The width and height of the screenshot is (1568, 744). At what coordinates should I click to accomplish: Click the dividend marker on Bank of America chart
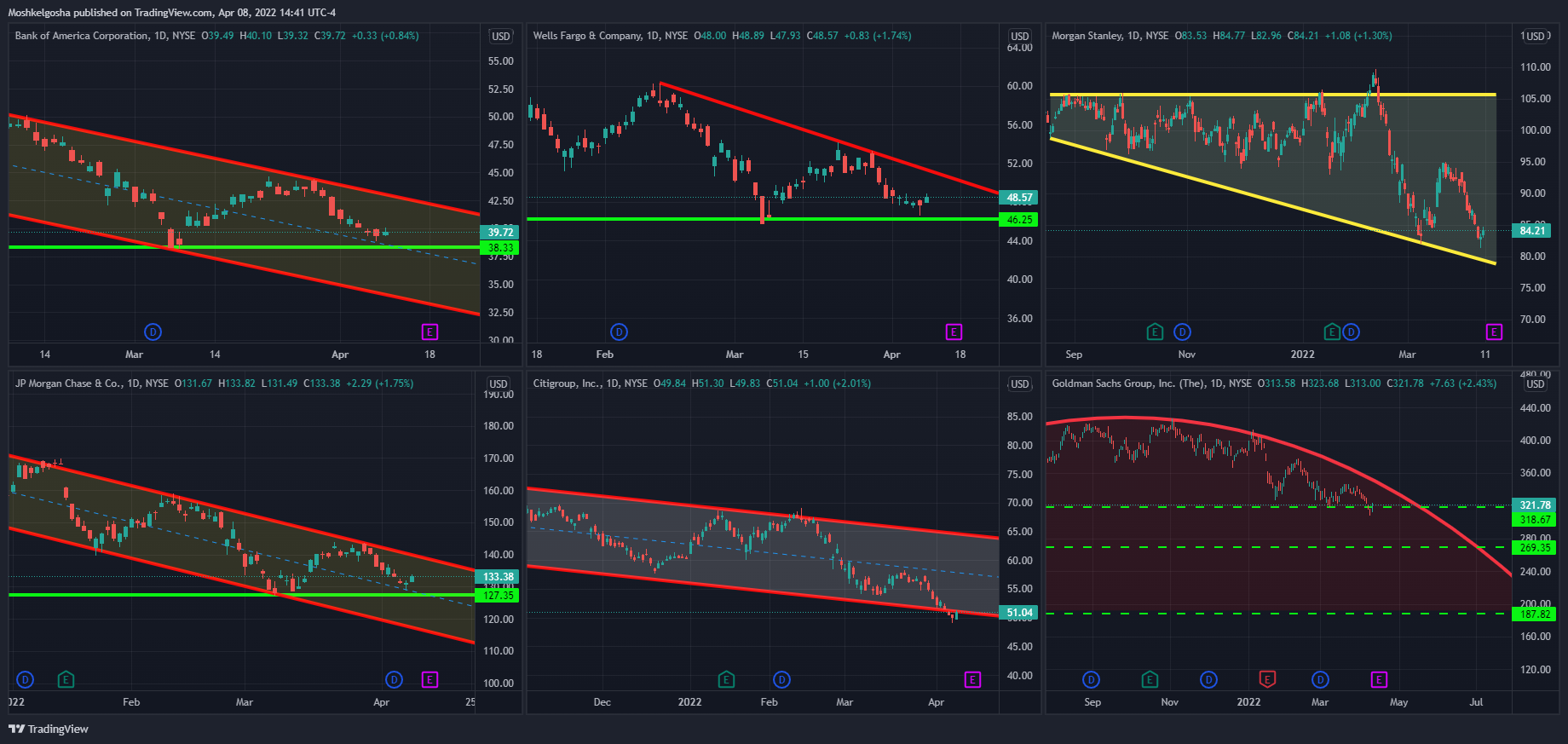(153, 332)
